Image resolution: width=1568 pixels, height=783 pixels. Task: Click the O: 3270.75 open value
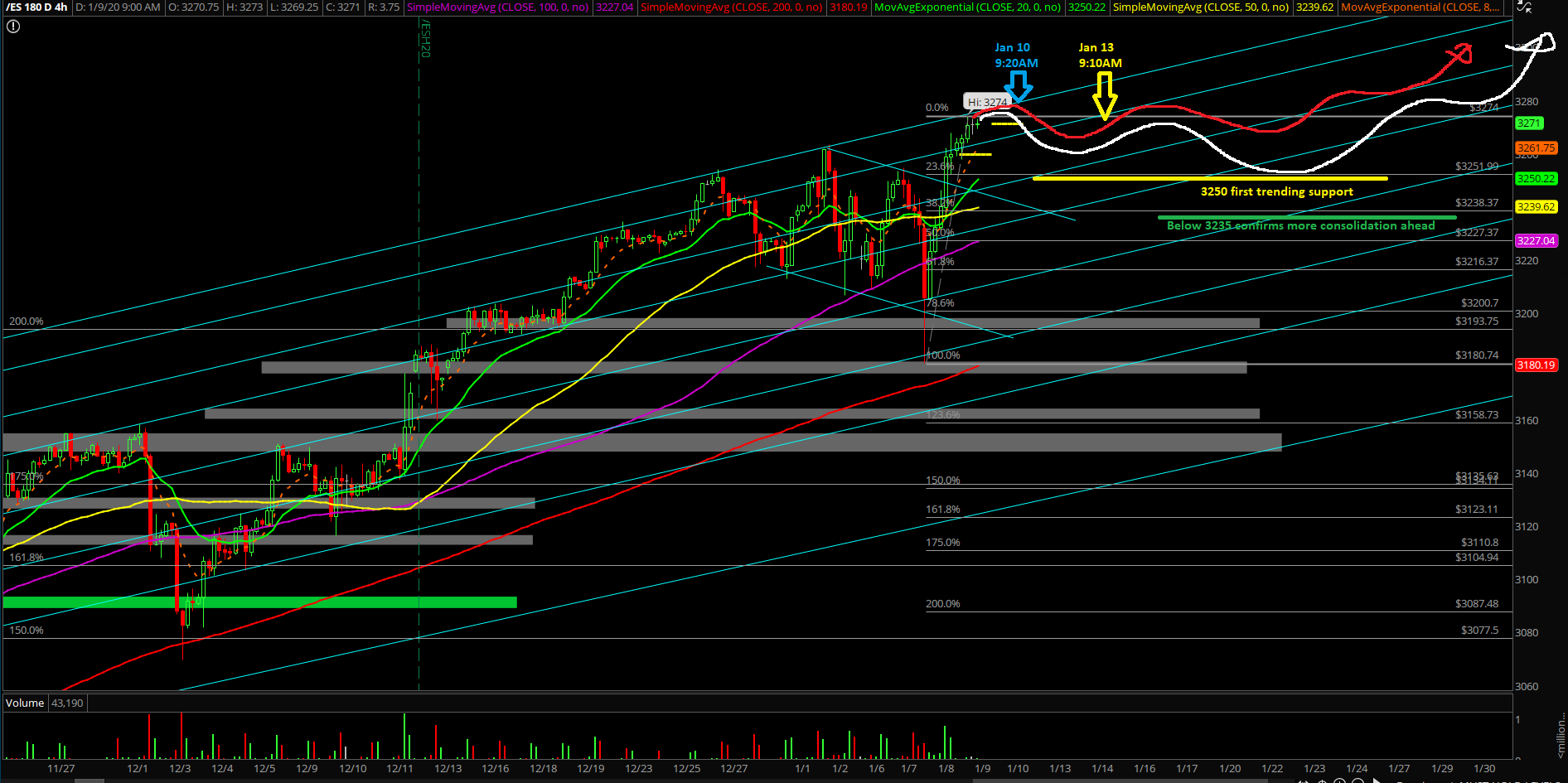tap(193, 7)
